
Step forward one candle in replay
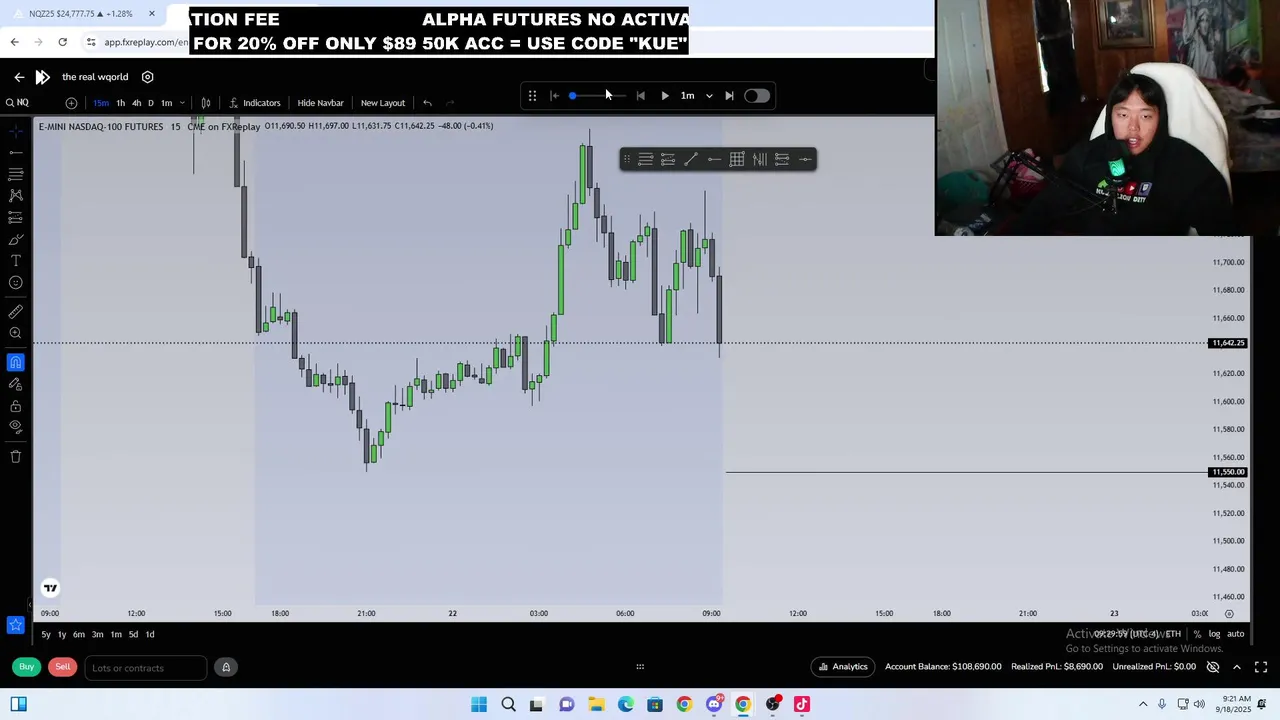pos(730,96)
